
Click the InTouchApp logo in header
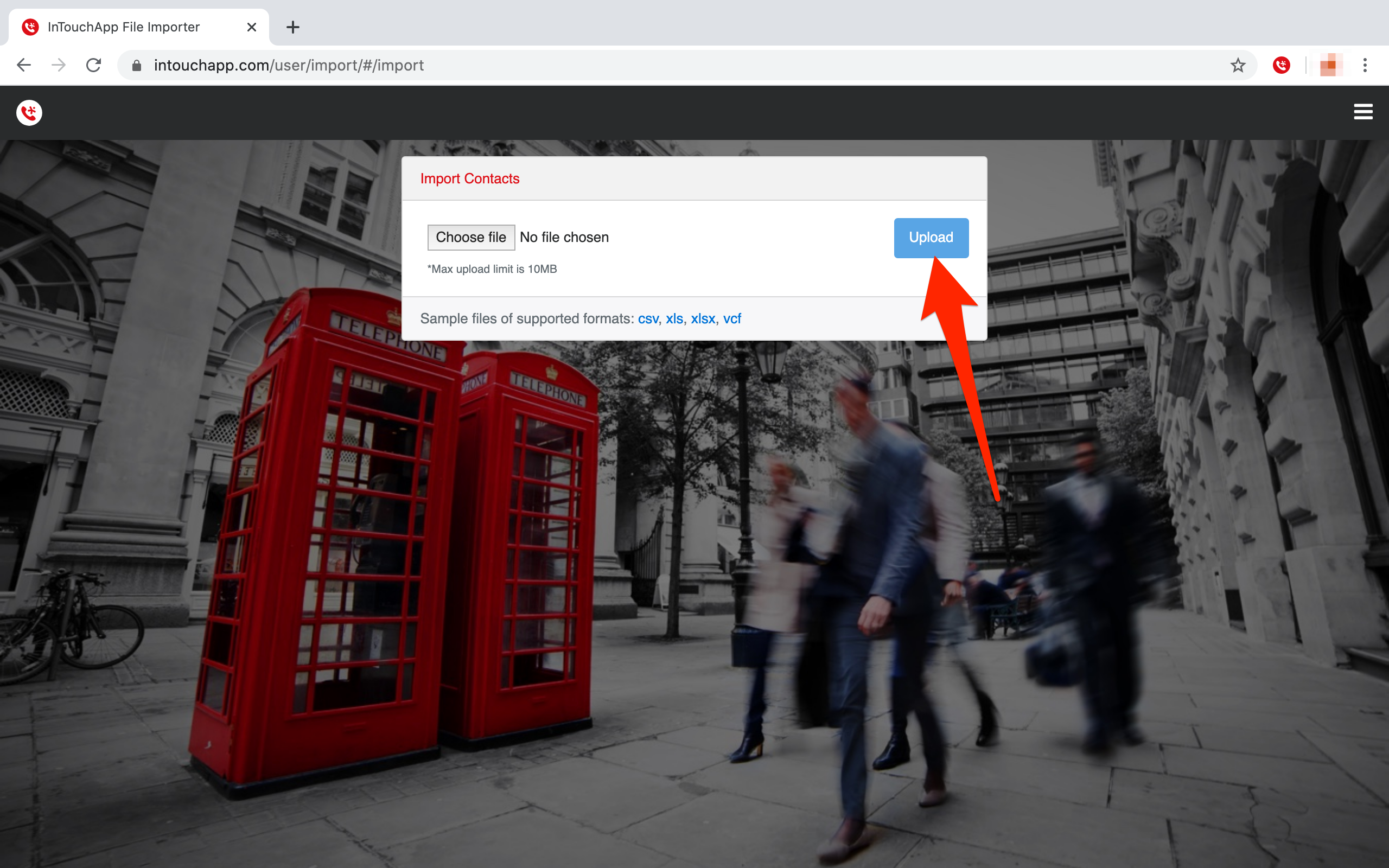(29, 112)
